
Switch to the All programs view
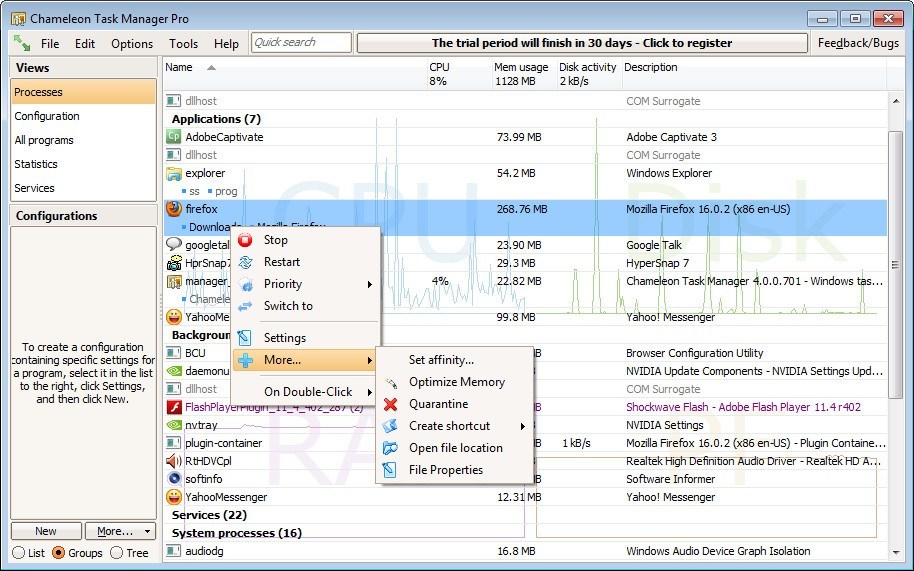83,140
